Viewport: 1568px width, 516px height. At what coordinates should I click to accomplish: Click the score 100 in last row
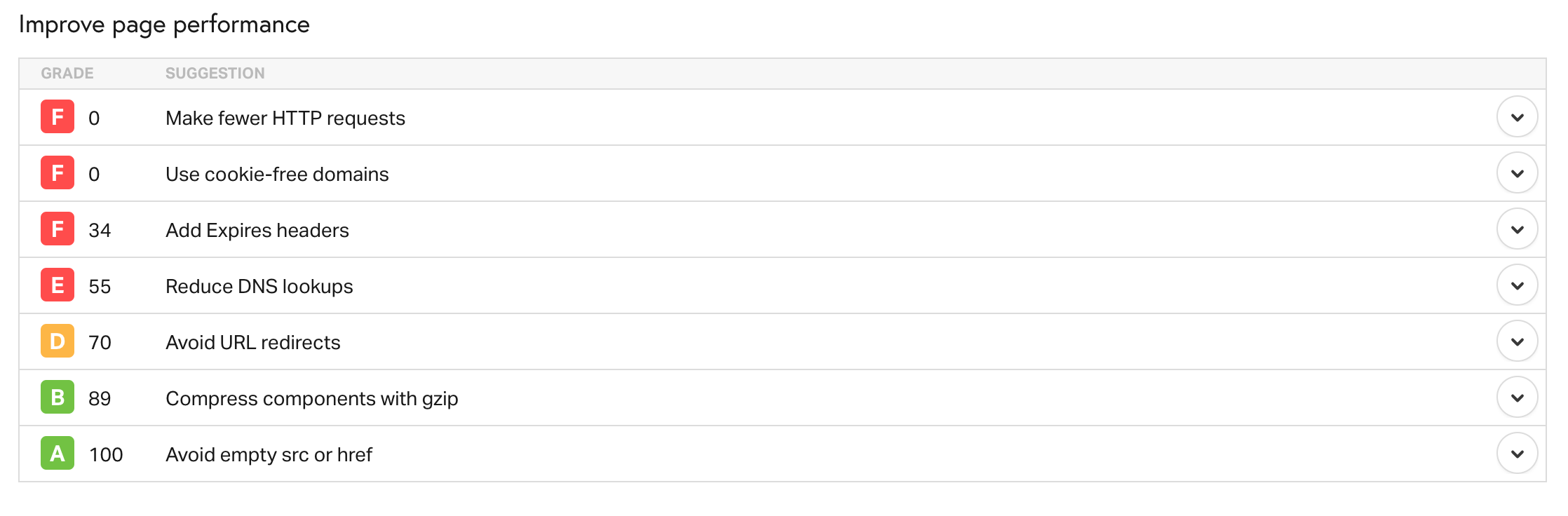tap(106, 454)
